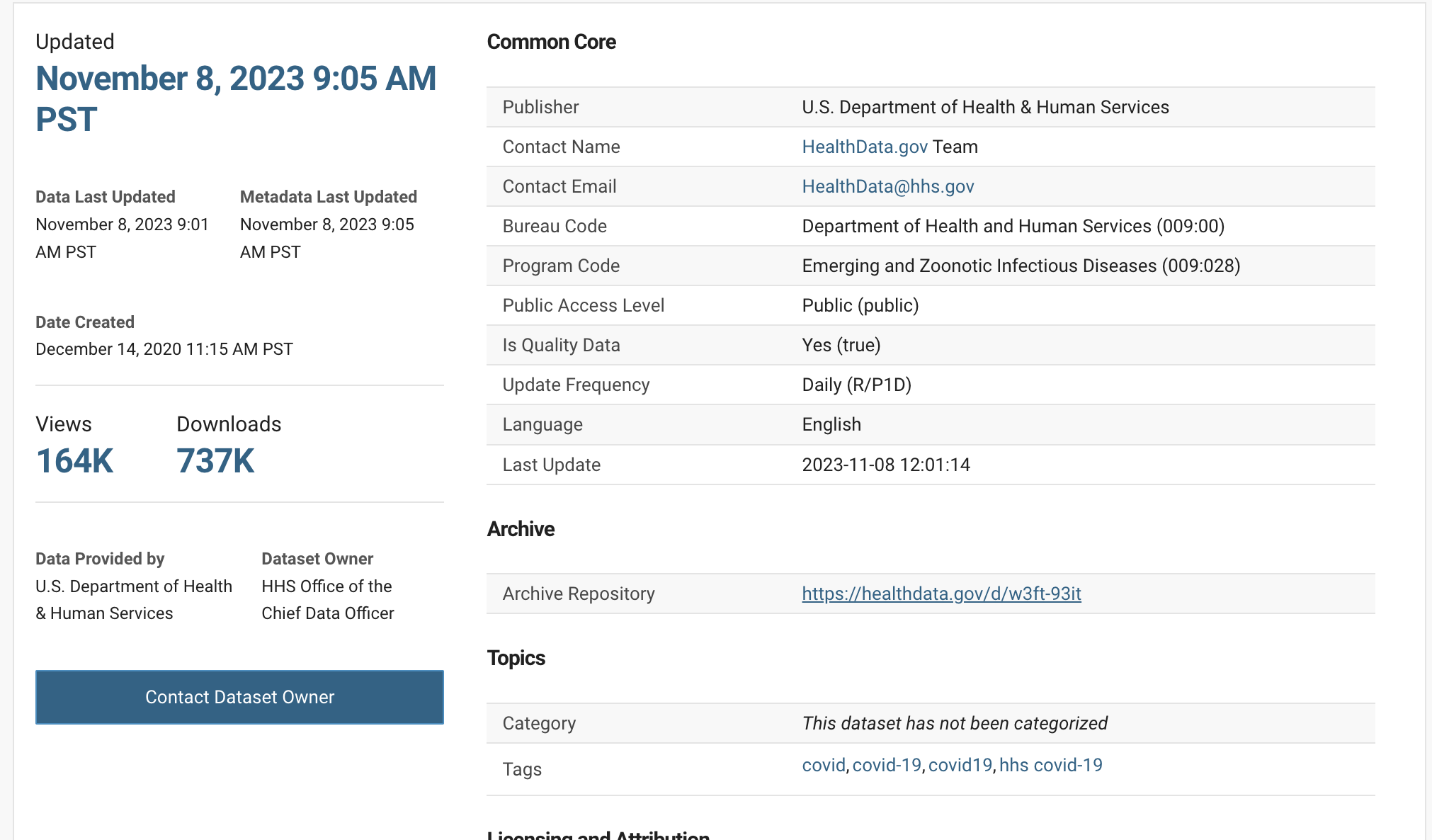The image size is (1432, 840).
Task: Open the HealthData.gov contact name link
Action: coord(864,147)
